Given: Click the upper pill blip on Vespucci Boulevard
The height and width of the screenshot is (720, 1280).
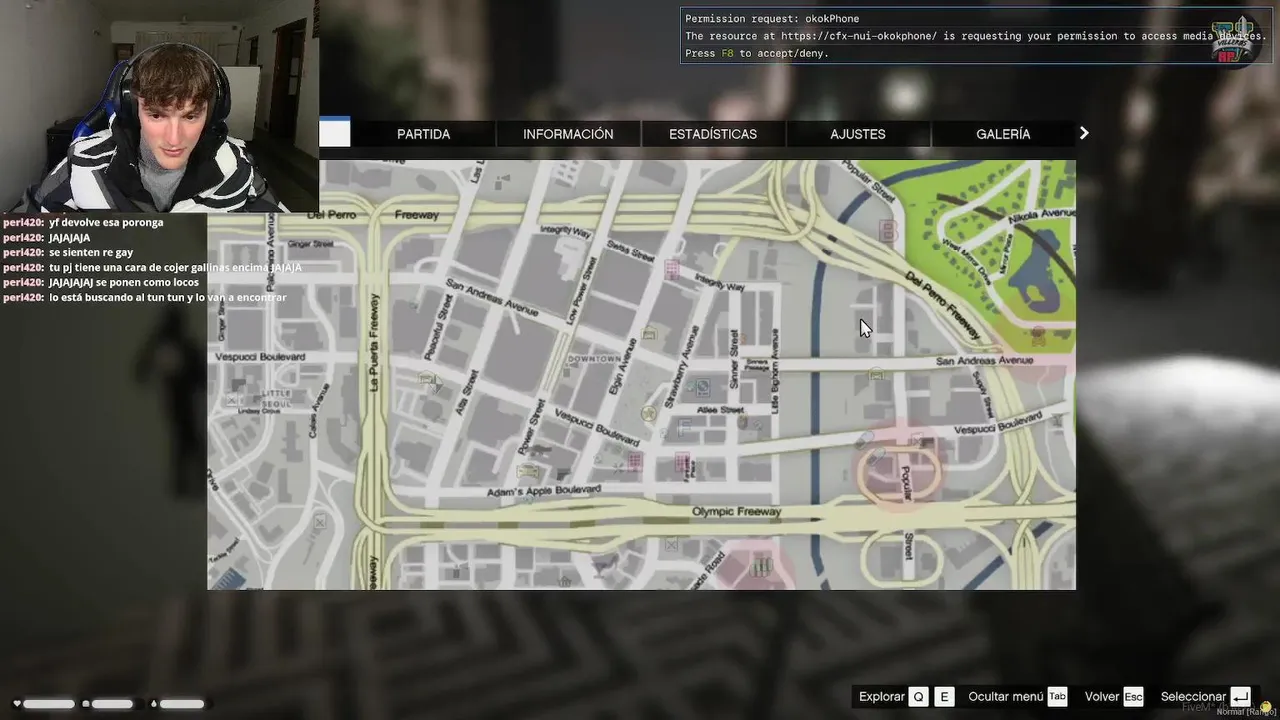Looking at the screenshot, I should [x=865, y=439].
